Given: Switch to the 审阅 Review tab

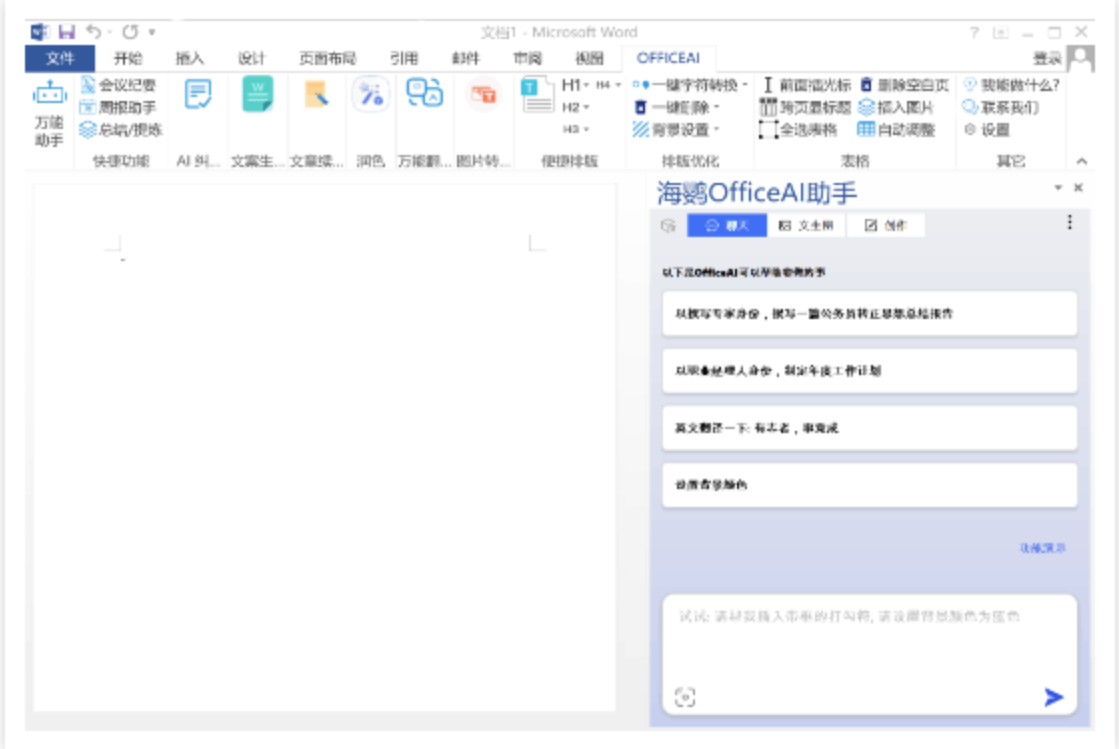Looking at the screenshot, I should click(x=527, y=58).
